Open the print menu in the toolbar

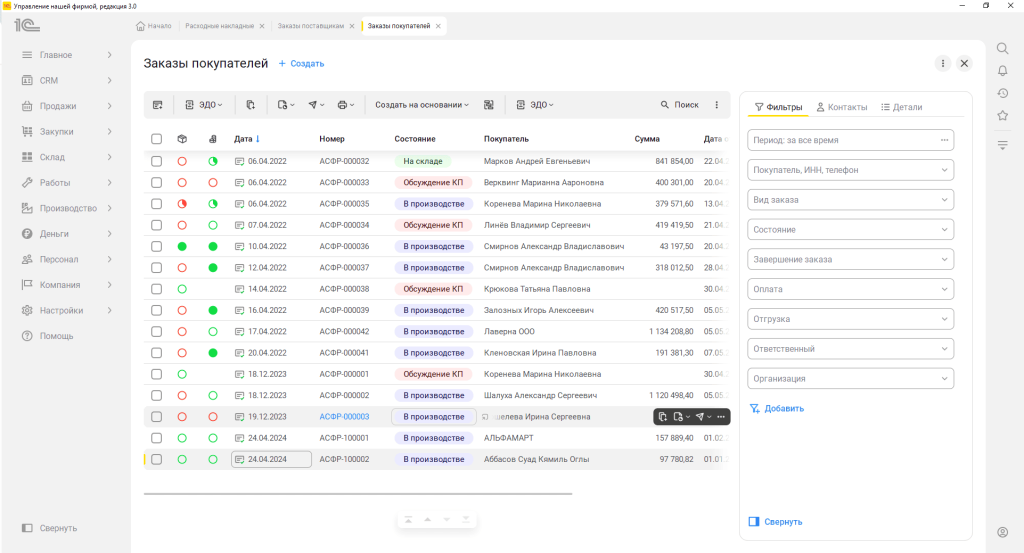345,104
